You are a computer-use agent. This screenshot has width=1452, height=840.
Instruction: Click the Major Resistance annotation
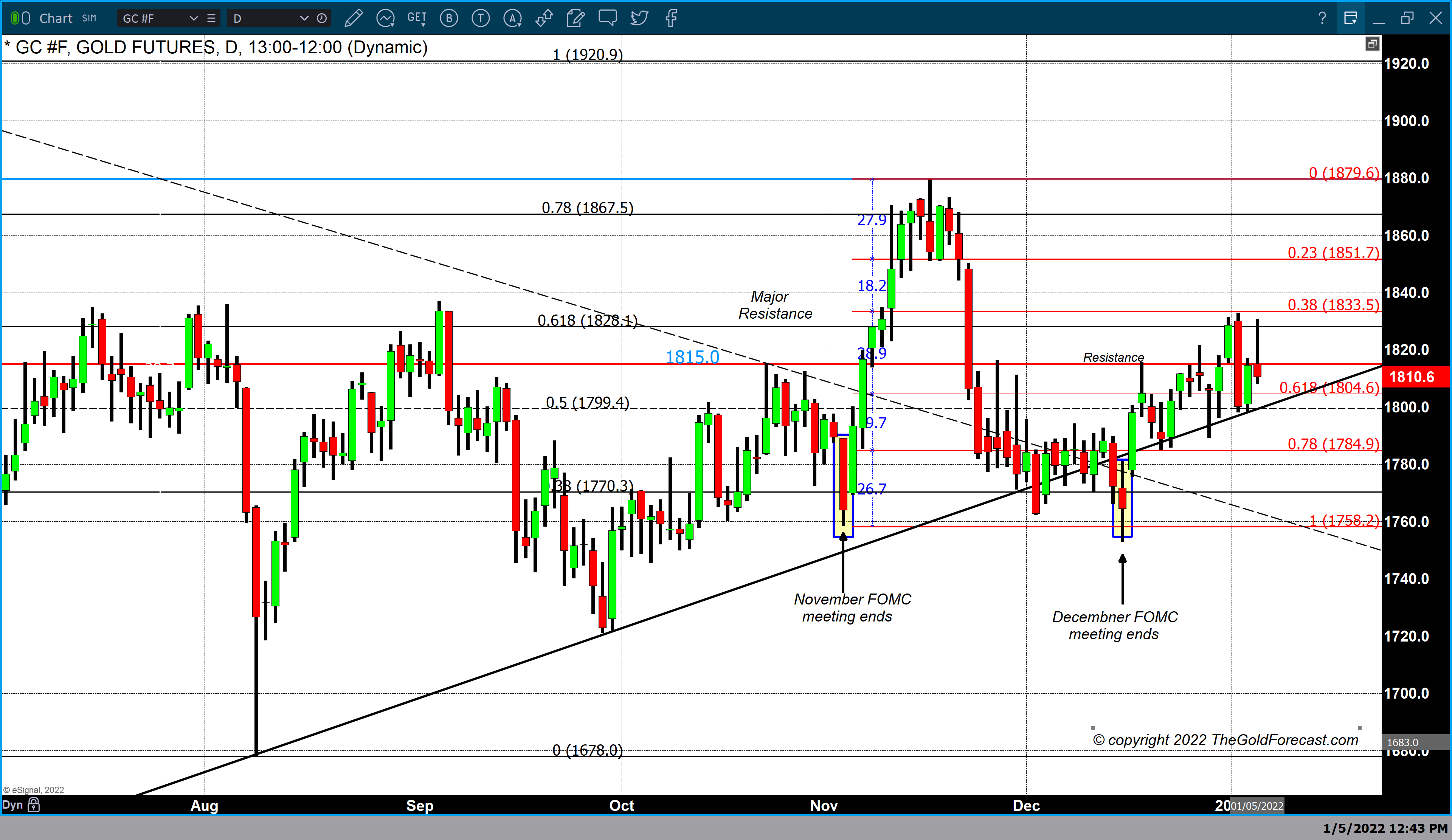[x=775, y=305]
